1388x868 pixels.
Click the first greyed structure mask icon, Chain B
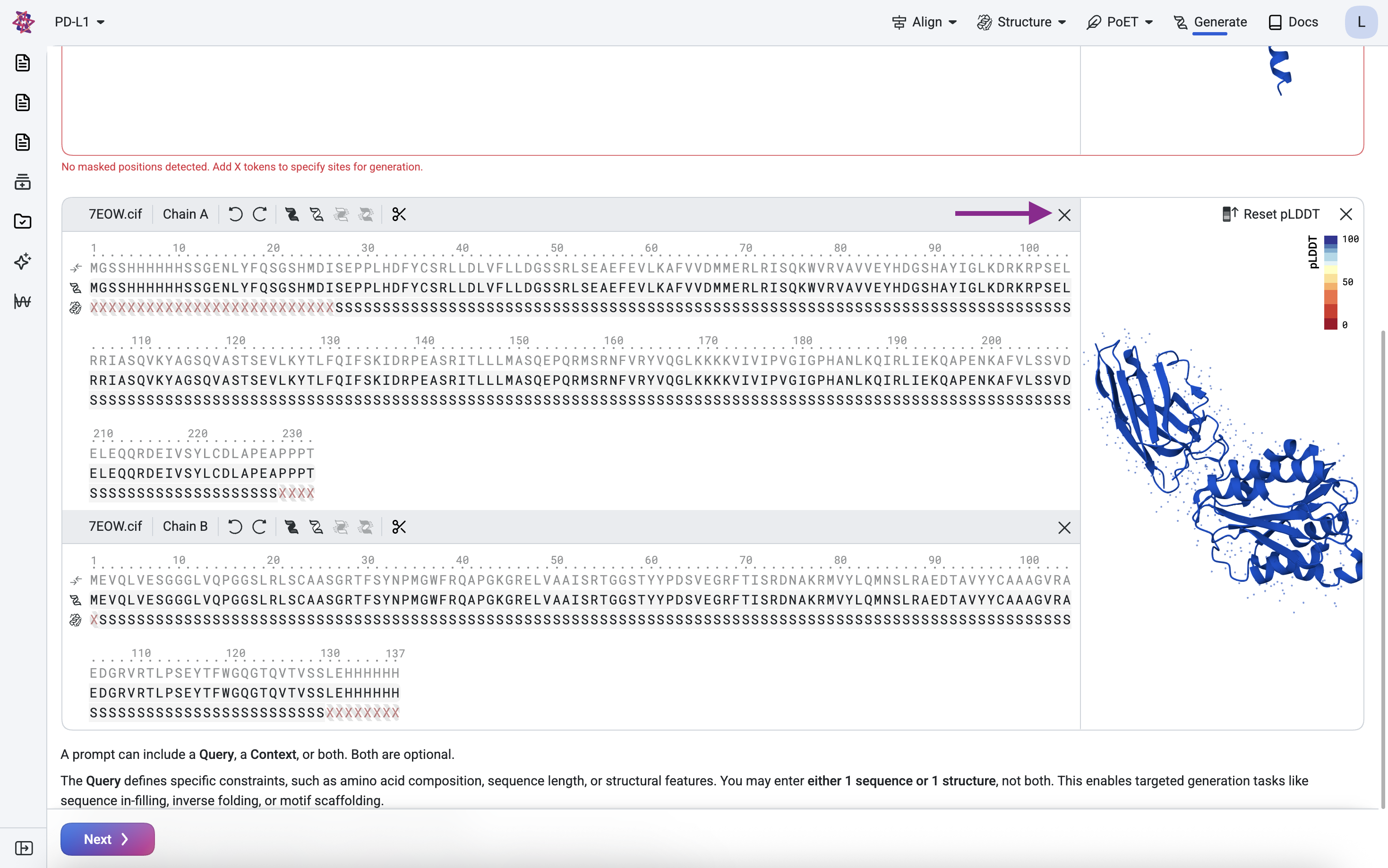(x=341, y=527)
